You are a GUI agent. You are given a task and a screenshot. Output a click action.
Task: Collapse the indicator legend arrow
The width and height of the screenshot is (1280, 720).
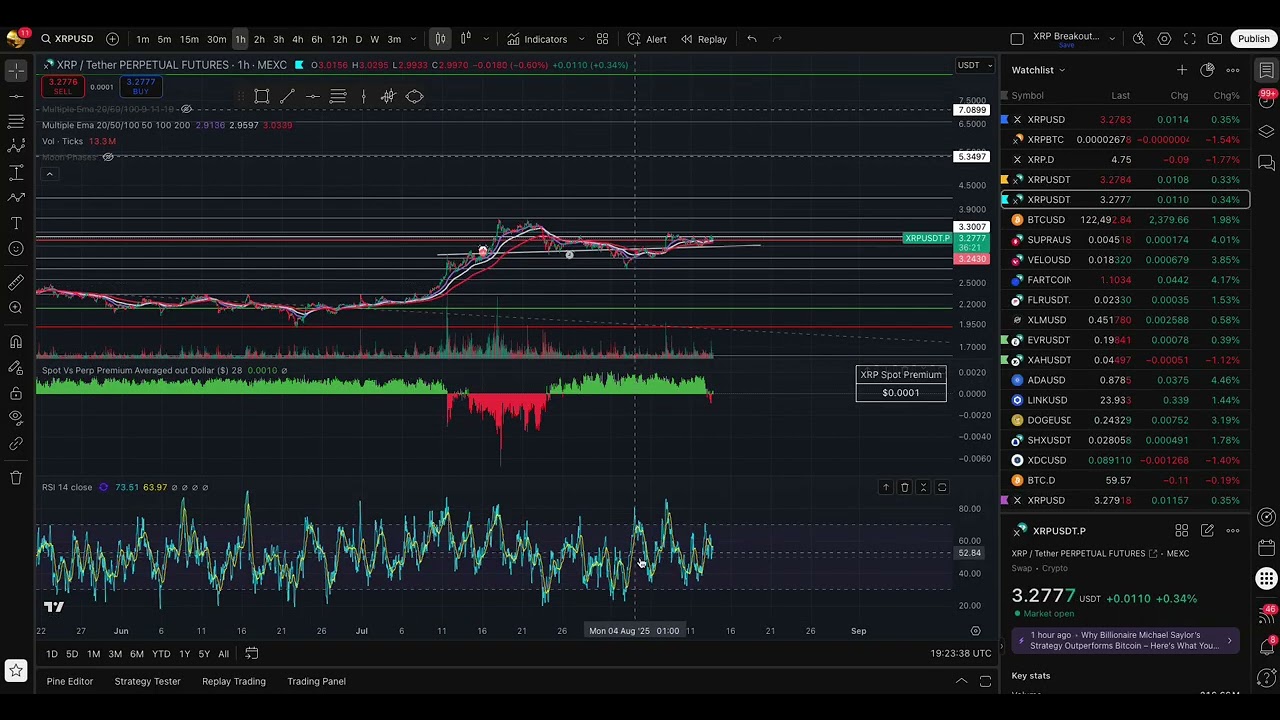pos(49,174)
